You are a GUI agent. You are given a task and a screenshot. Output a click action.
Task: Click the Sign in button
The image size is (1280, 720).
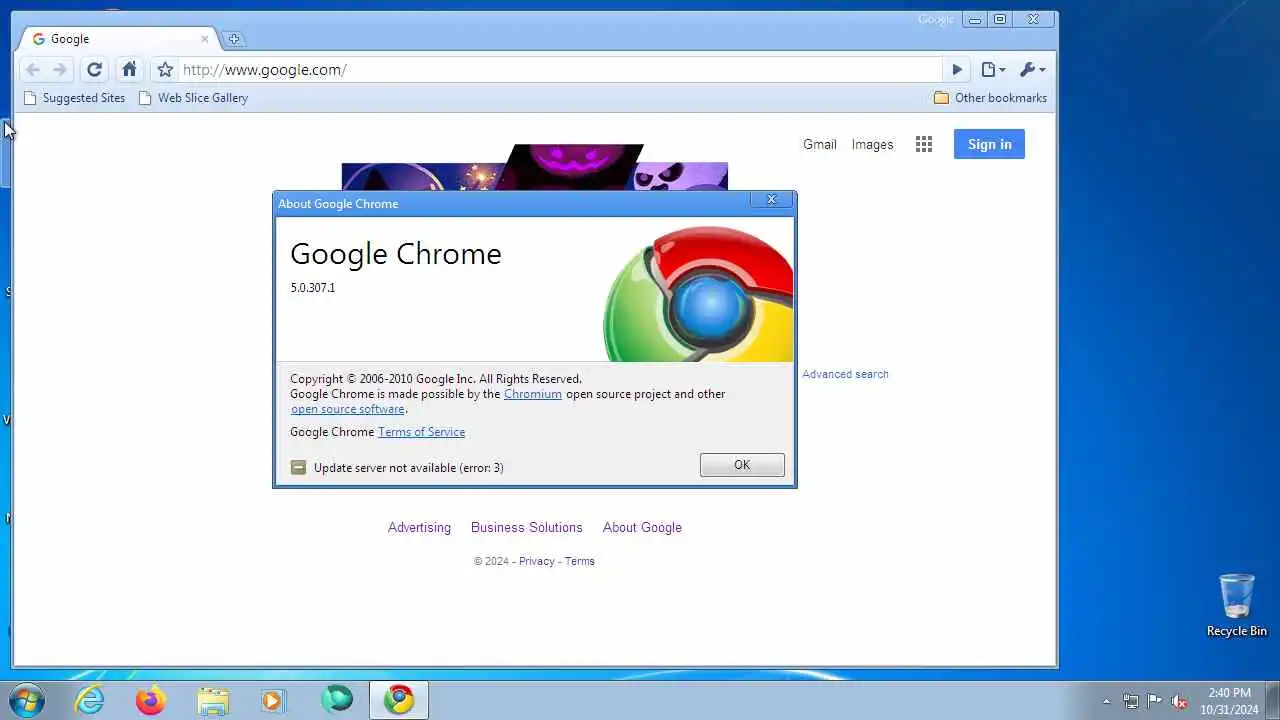pyautogui.click(x=989, y=144)
